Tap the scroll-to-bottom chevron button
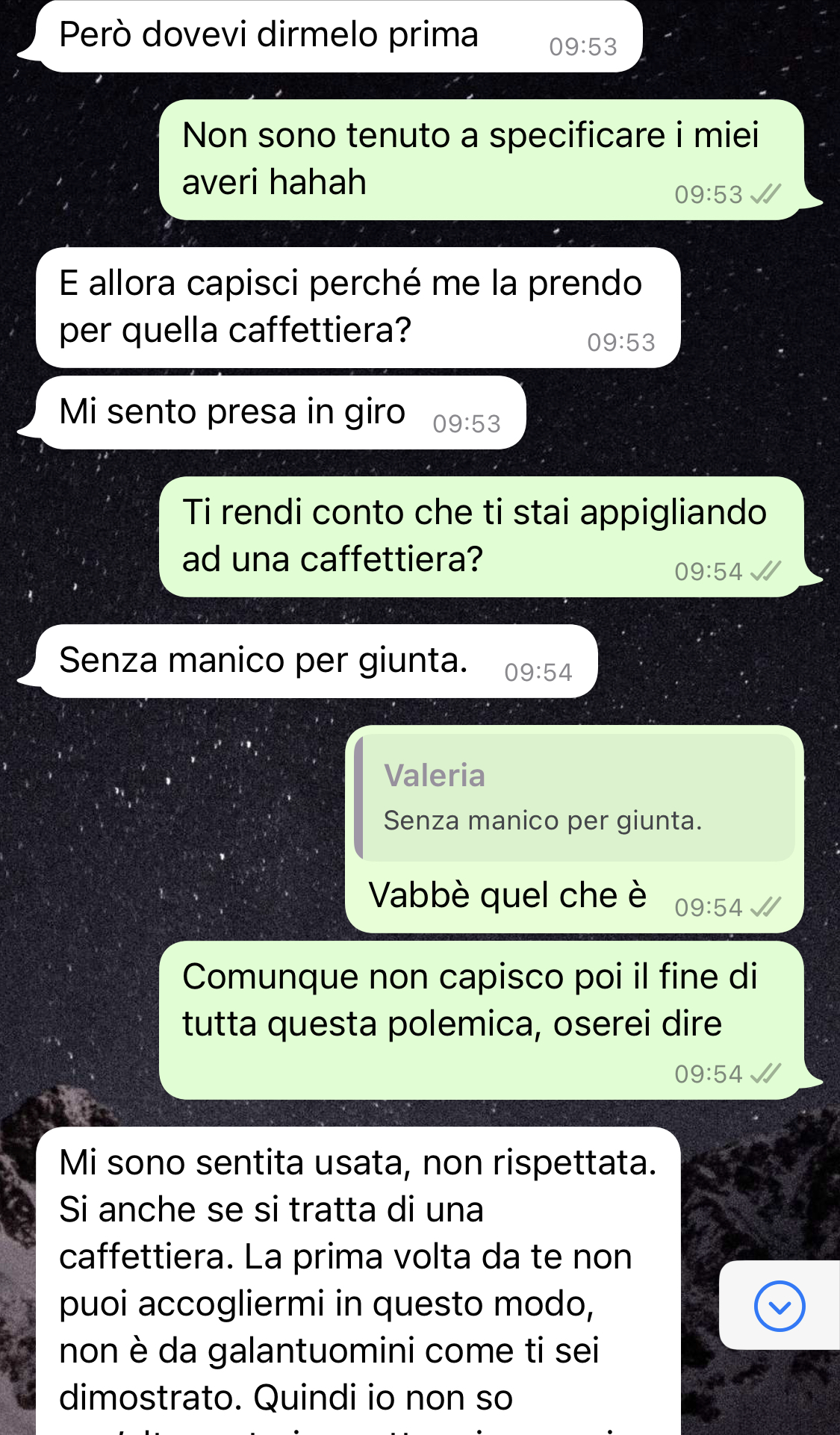 pos(780,1306)
